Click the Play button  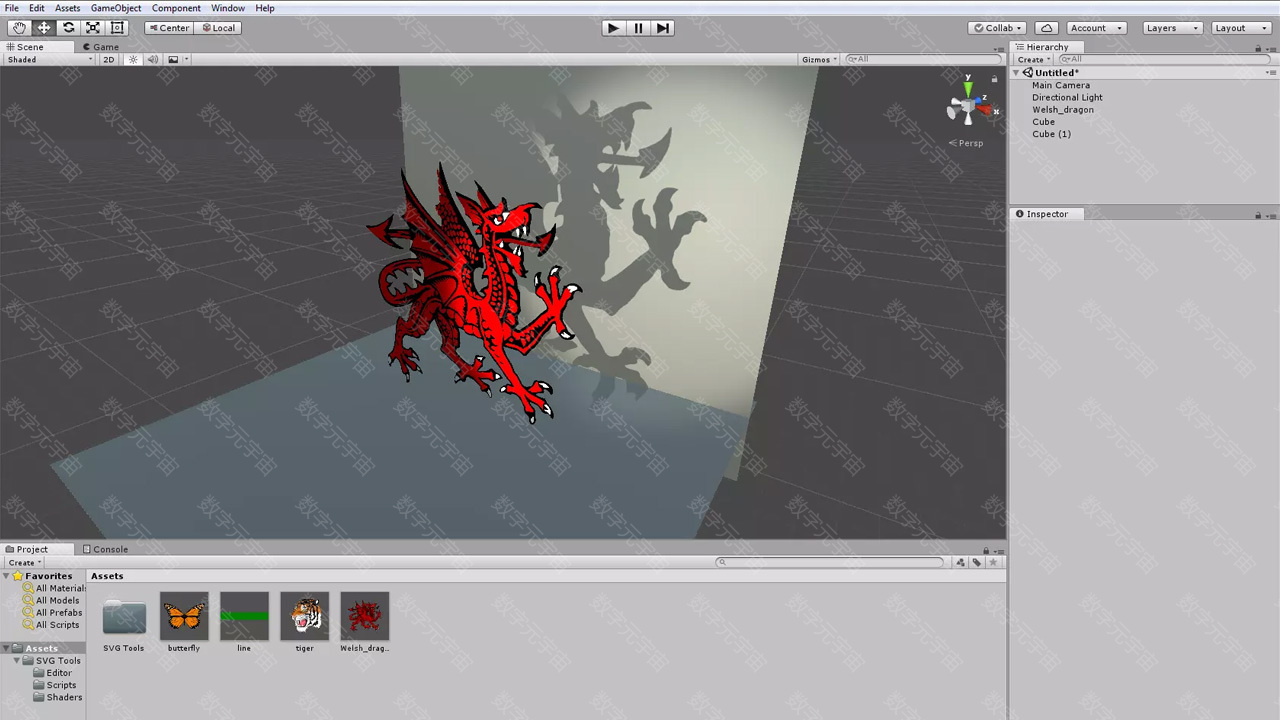pos(613,28)
